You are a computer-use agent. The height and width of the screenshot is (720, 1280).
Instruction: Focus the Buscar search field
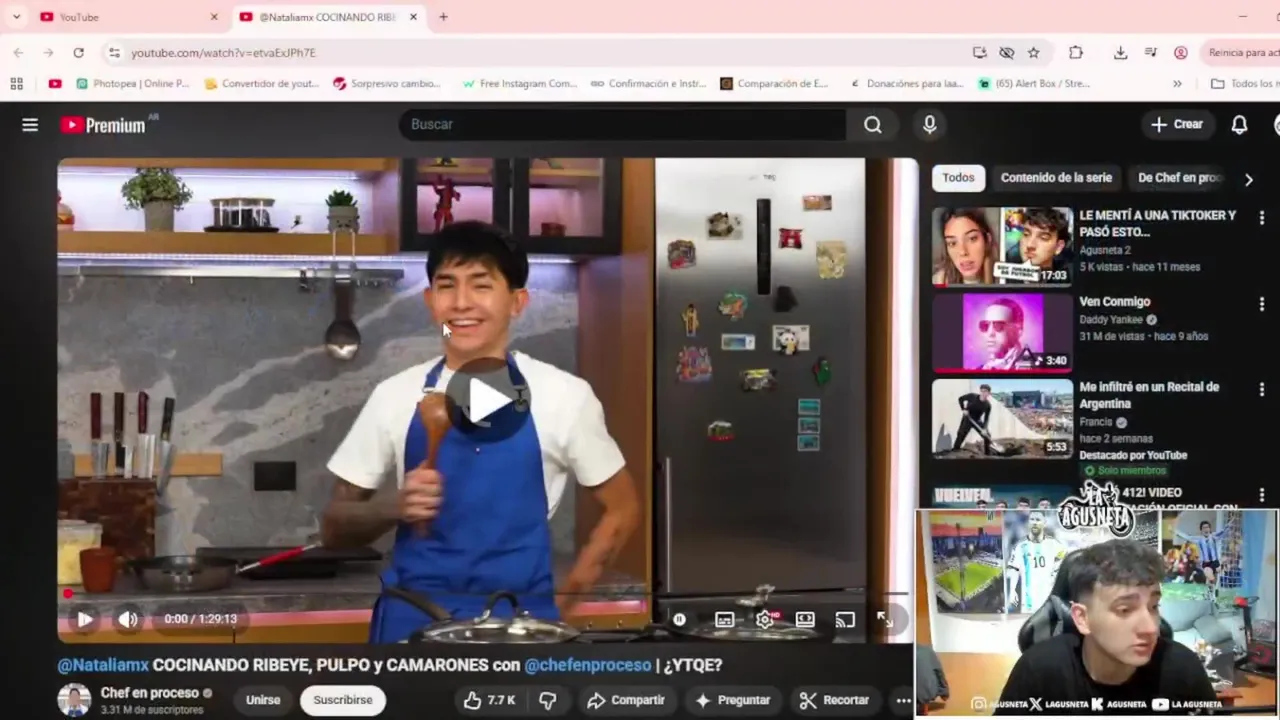(x=622, y=124)
